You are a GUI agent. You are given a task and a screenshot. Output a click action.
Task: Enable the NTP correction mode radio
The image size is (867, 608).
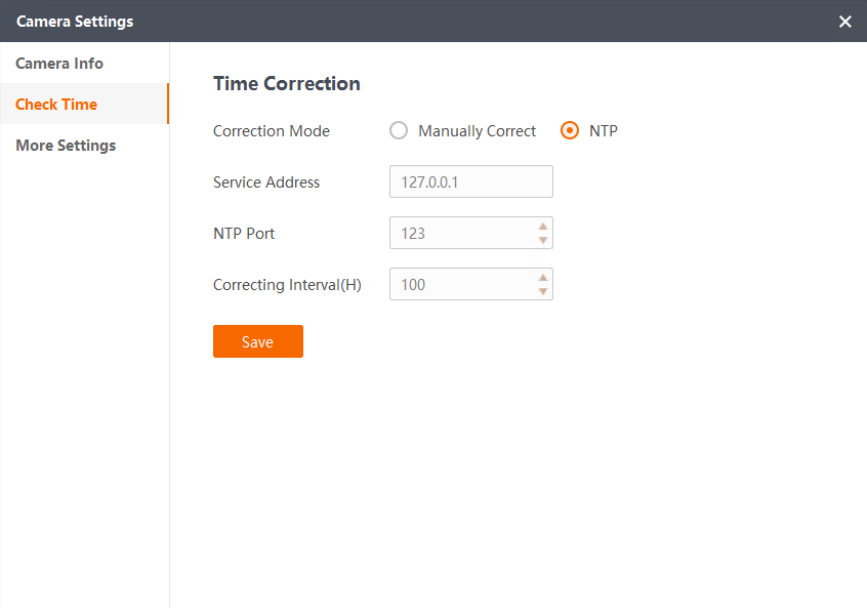(x=569, y=130)
